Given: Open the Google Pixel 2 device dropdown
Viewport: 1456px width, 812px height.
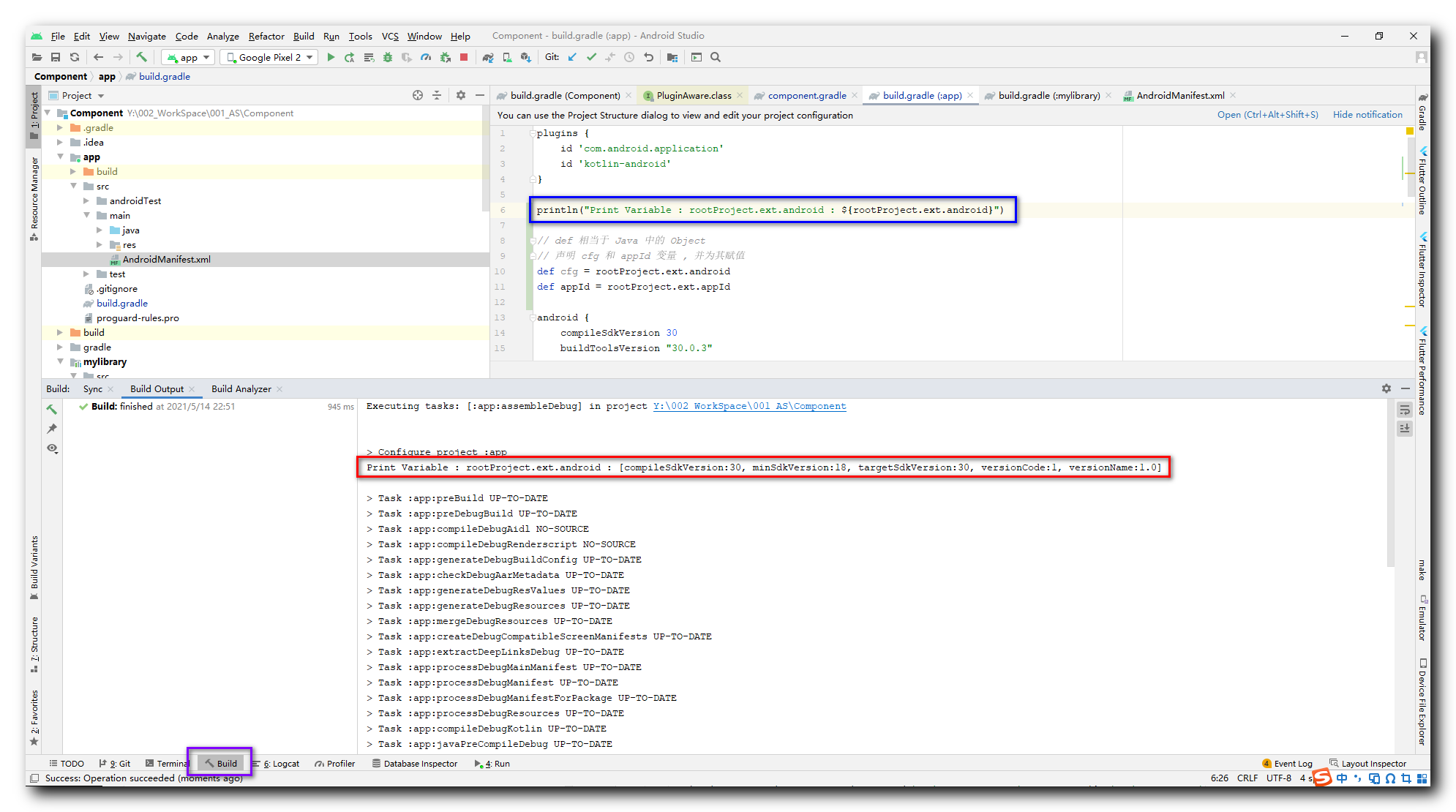Looking at the screenshot, I should (269, 57).
